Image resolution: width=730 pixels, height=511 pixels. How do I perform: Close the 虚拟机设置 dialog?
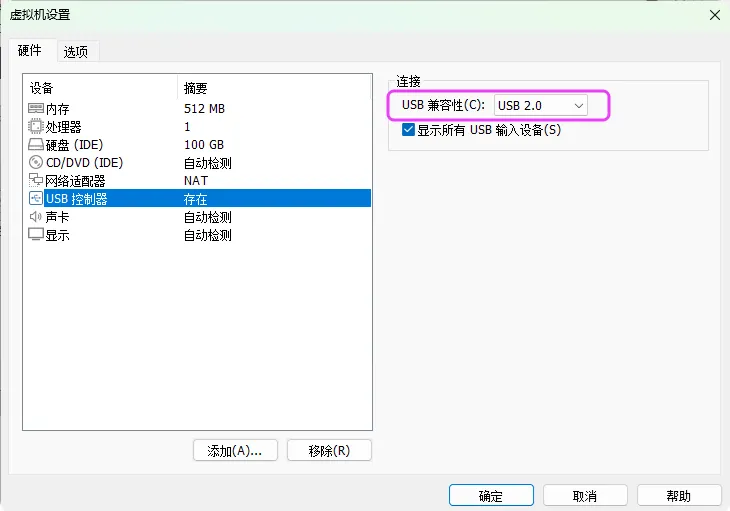click(715, 15)
